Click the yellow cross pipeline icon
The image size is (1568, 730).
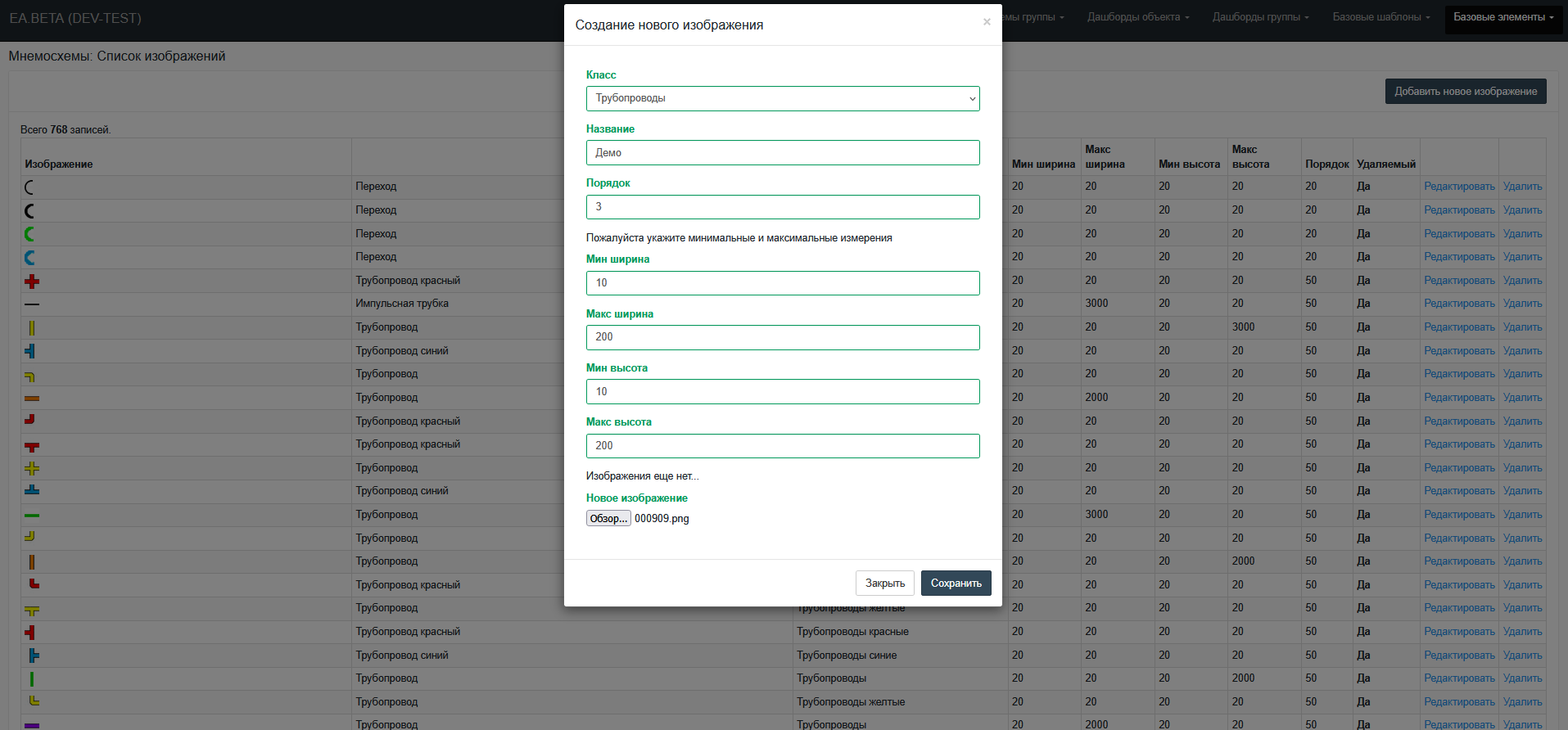point(32,469)
